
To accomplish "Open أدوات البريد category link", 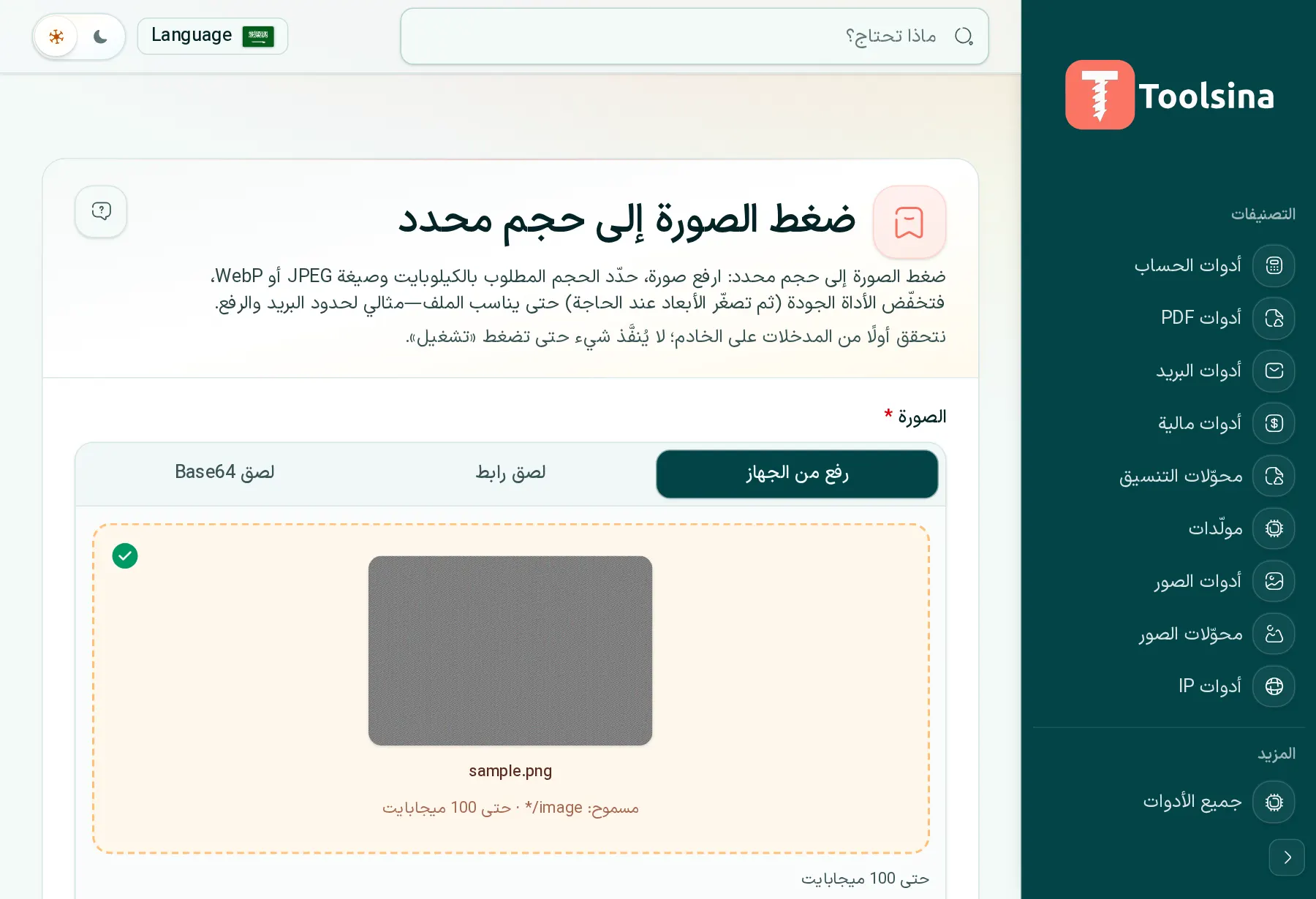I will pos(1198,371).
